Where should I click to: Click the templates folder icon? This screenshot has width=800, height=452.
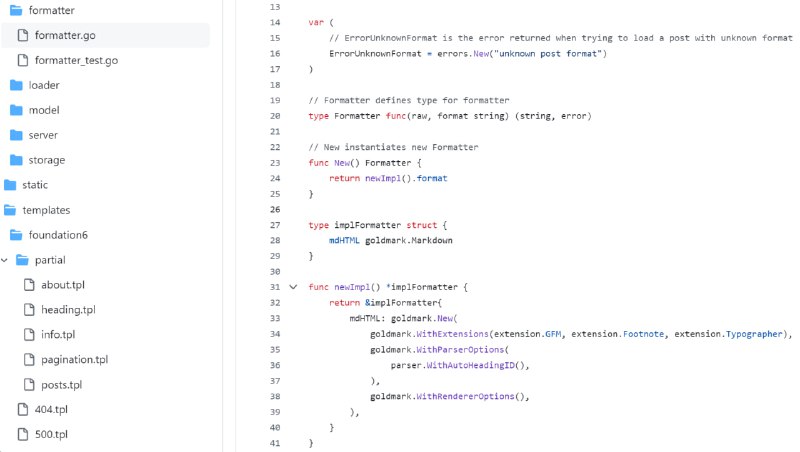pos(10,210)
